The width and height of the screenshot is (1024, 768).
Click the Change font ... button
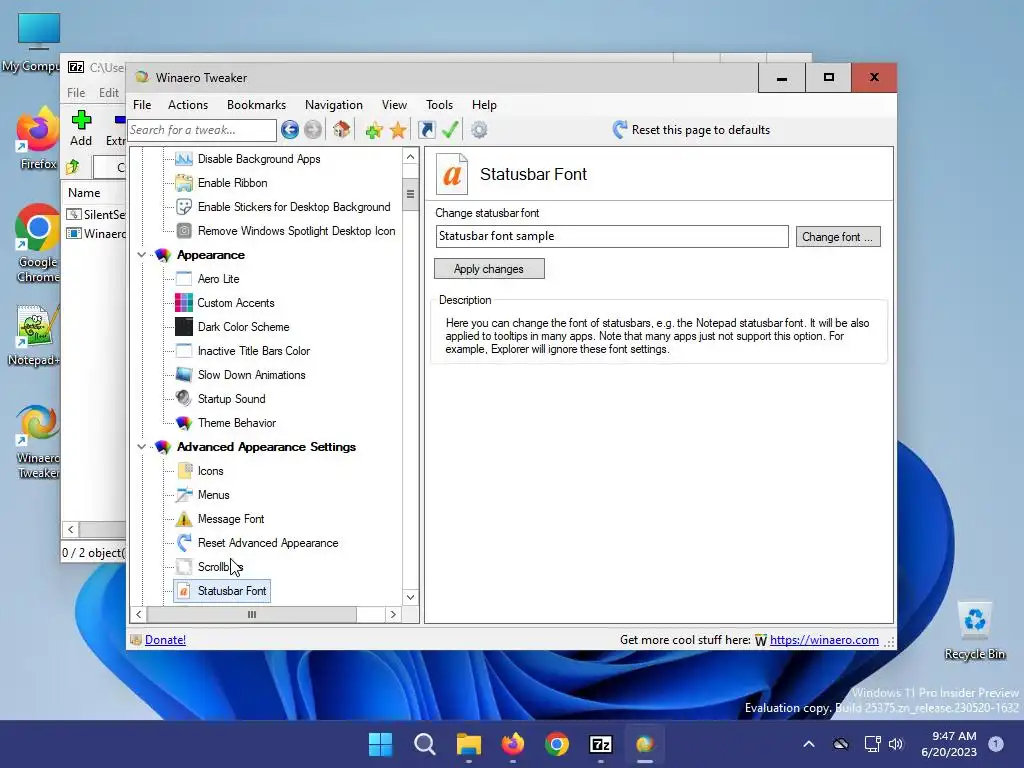tap(838, 236)
